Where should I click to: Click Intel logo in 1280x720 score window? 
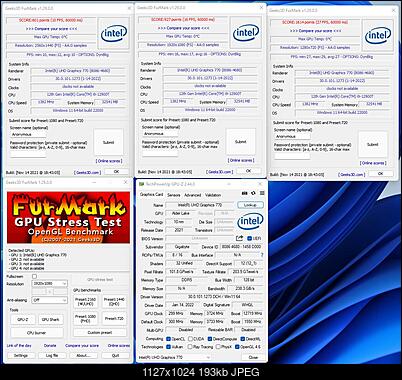pos(378,35)
